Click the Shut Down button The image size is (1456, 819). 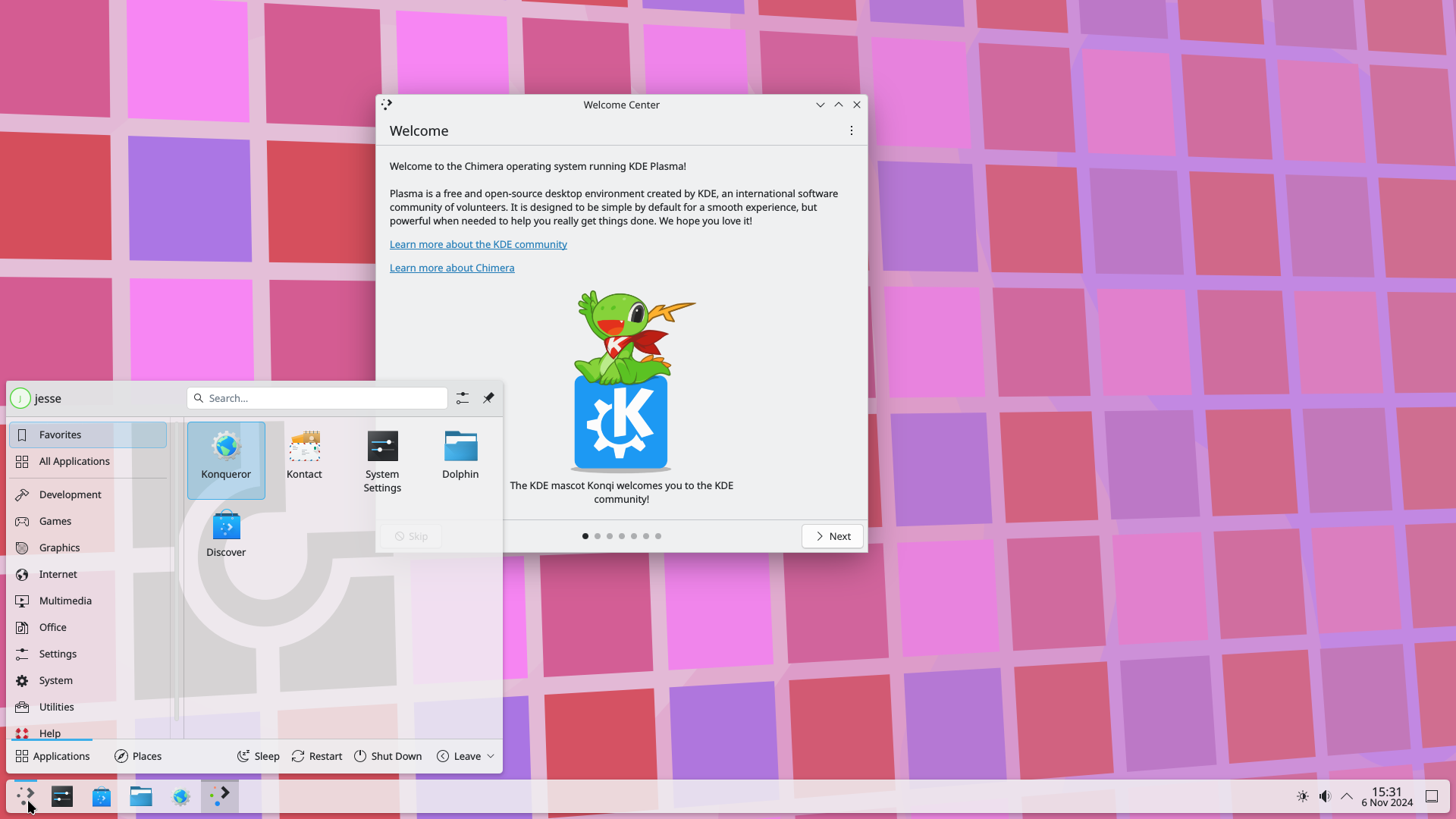pos(388,756)
